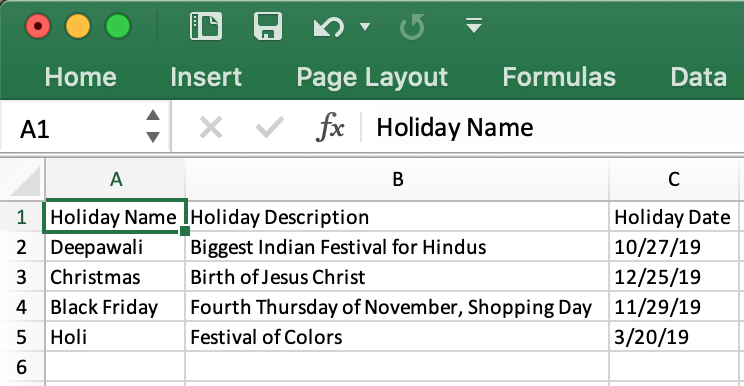Select row 4 header

click(22, 307)
